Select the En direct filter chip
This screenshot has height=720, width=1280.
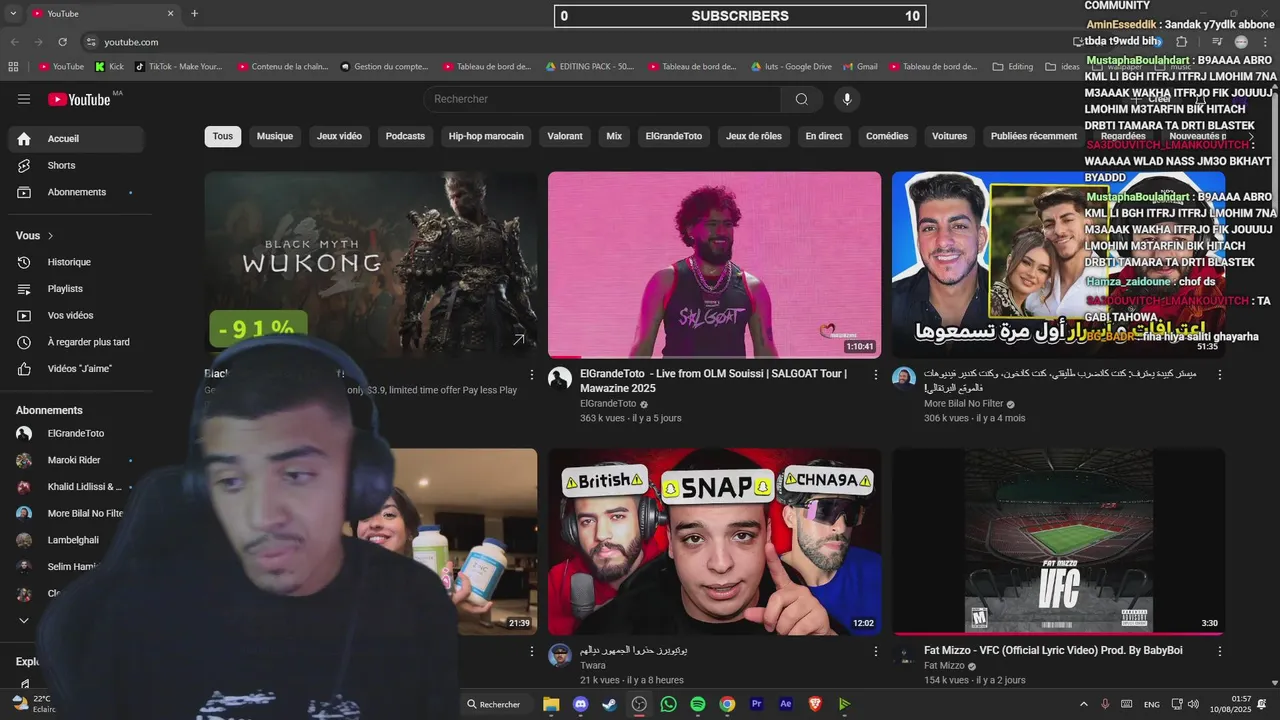(x=824, y=136)
